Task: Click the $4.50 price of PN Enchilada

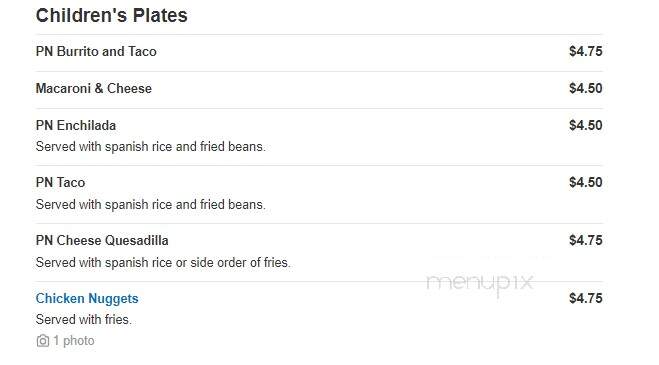Action: pyautogui.click(x=586, y=125)
